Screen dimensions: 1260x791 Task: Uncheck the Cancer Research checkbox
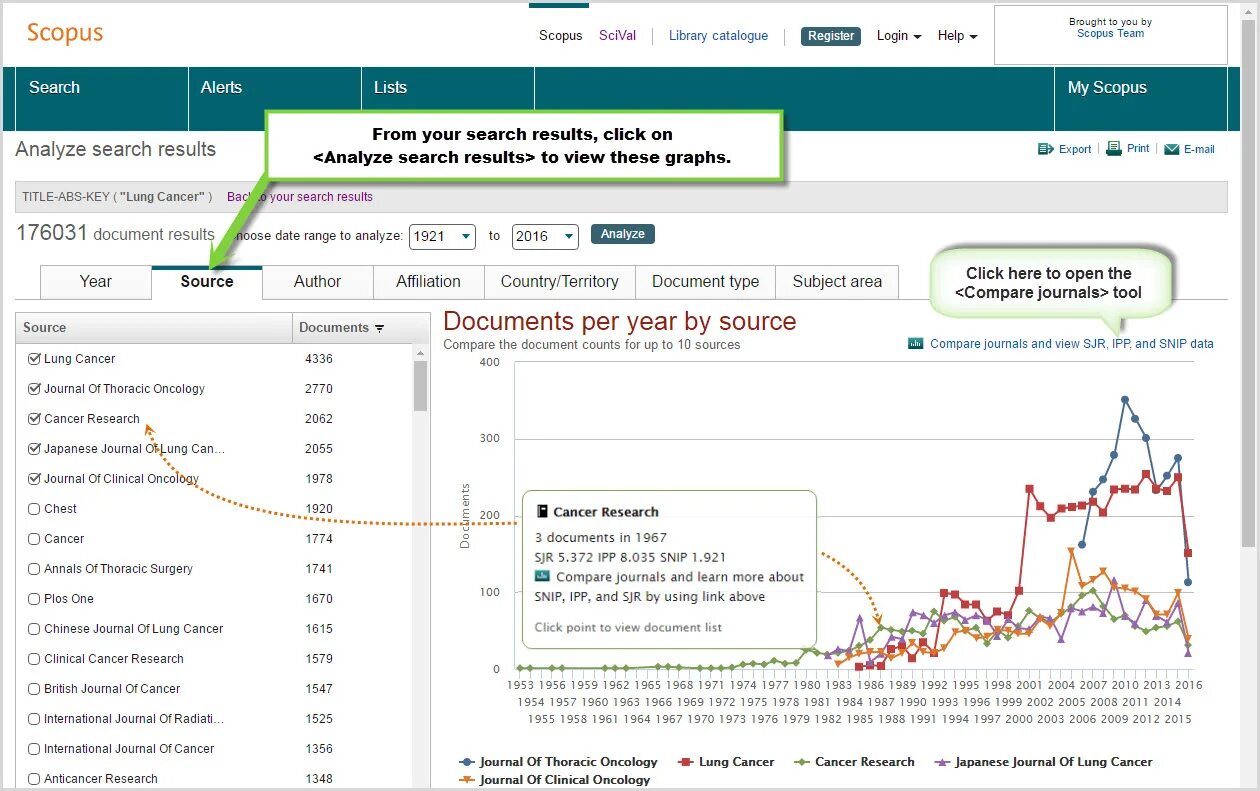tap(35, 418)
